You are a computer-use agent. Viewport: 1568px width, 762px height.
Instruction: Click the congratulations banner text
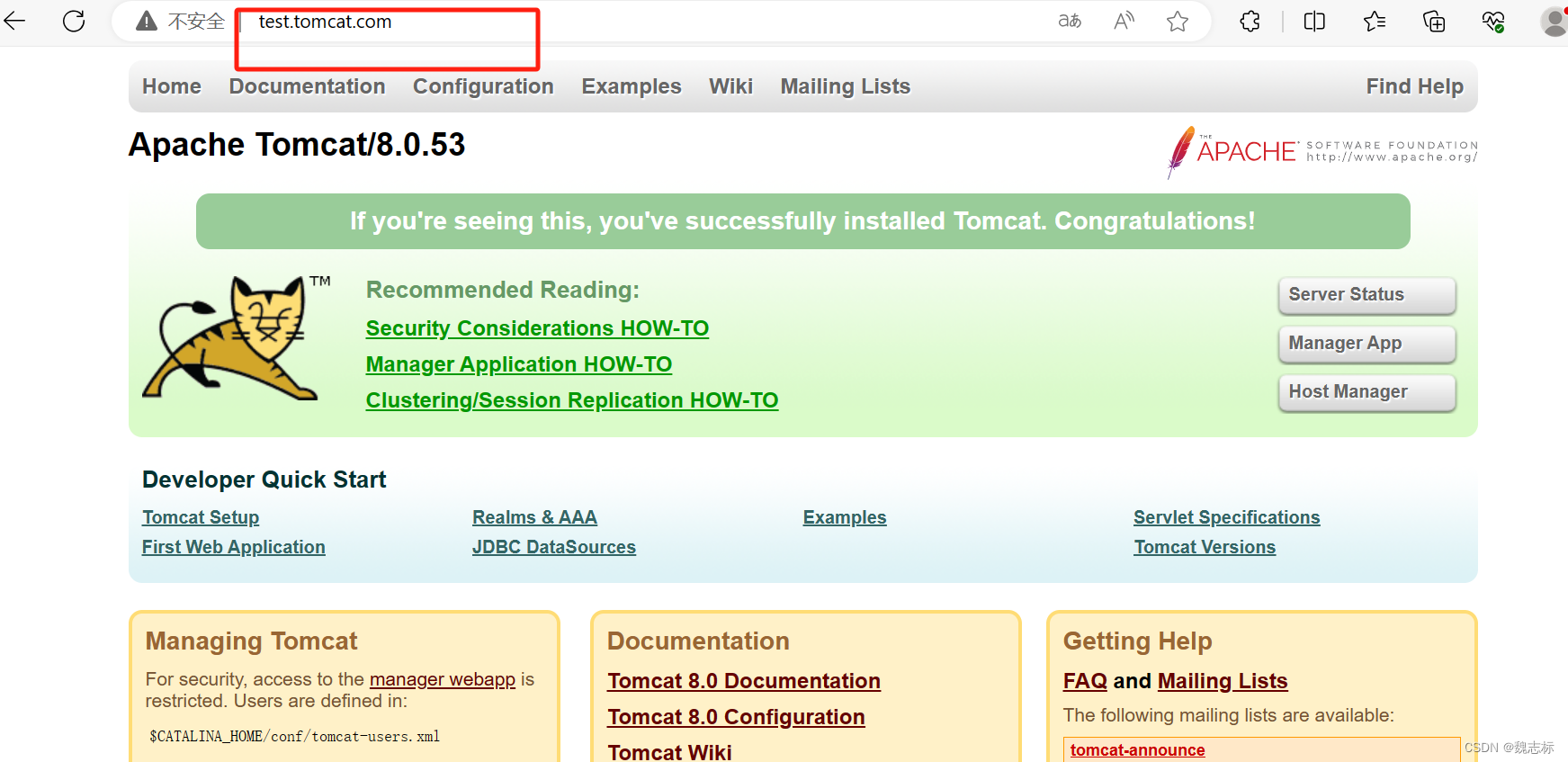click(802, 221)
